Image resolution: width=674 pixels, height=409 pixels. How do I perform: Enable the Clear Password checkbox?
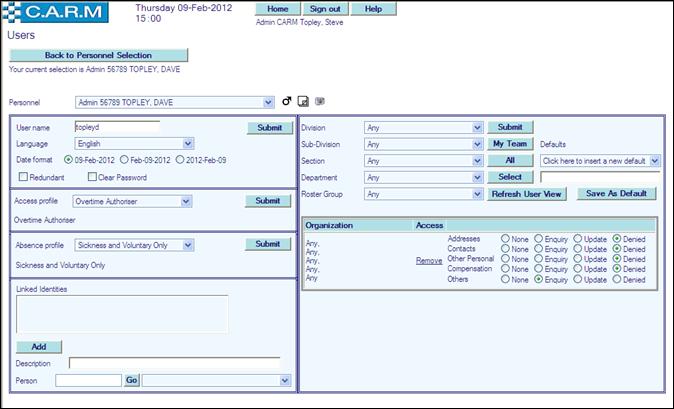pyautogui.click(x=92, y=176)
